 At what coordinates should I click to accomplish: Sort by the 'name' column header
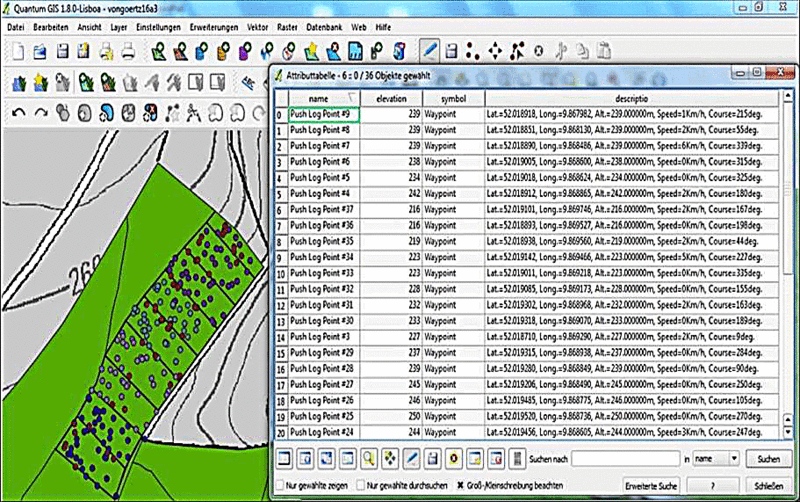318,99
